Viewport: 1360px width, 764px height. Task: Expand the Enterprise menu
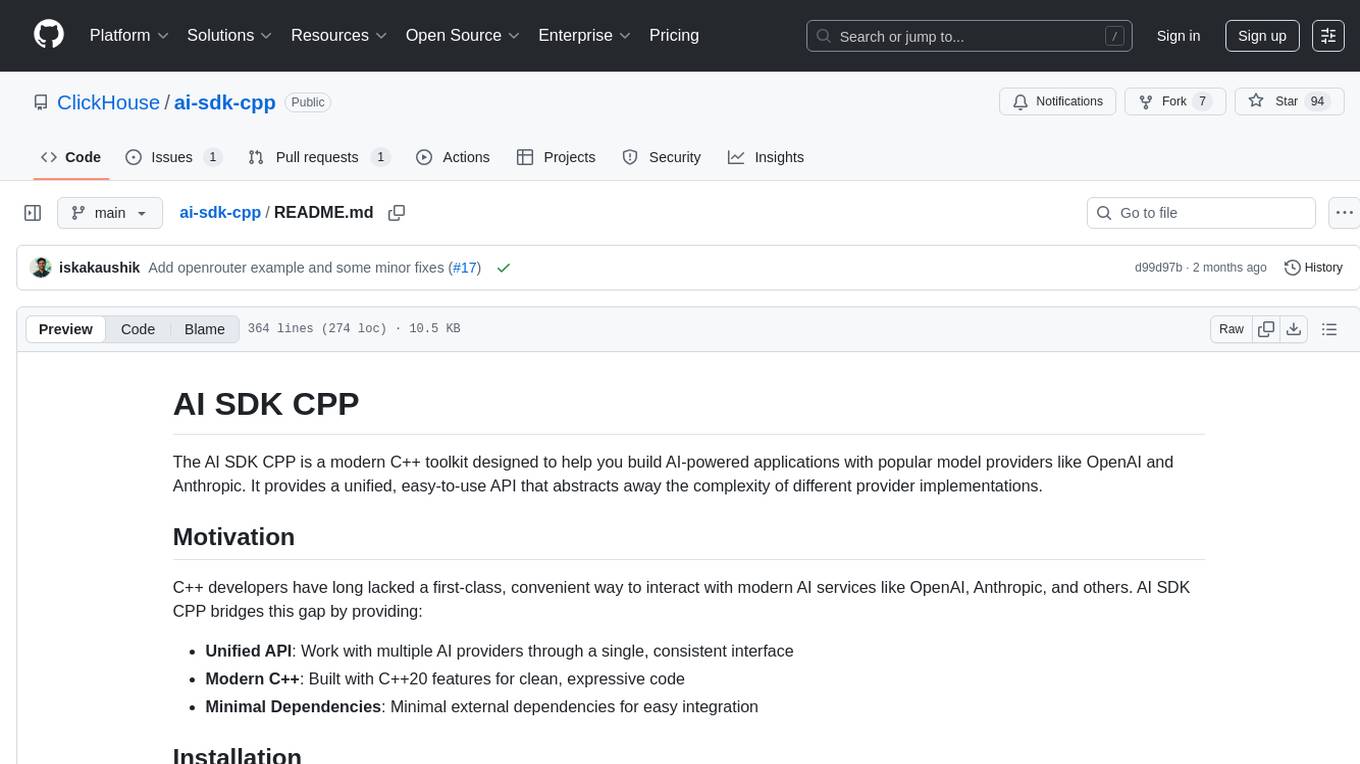[585, 35]
